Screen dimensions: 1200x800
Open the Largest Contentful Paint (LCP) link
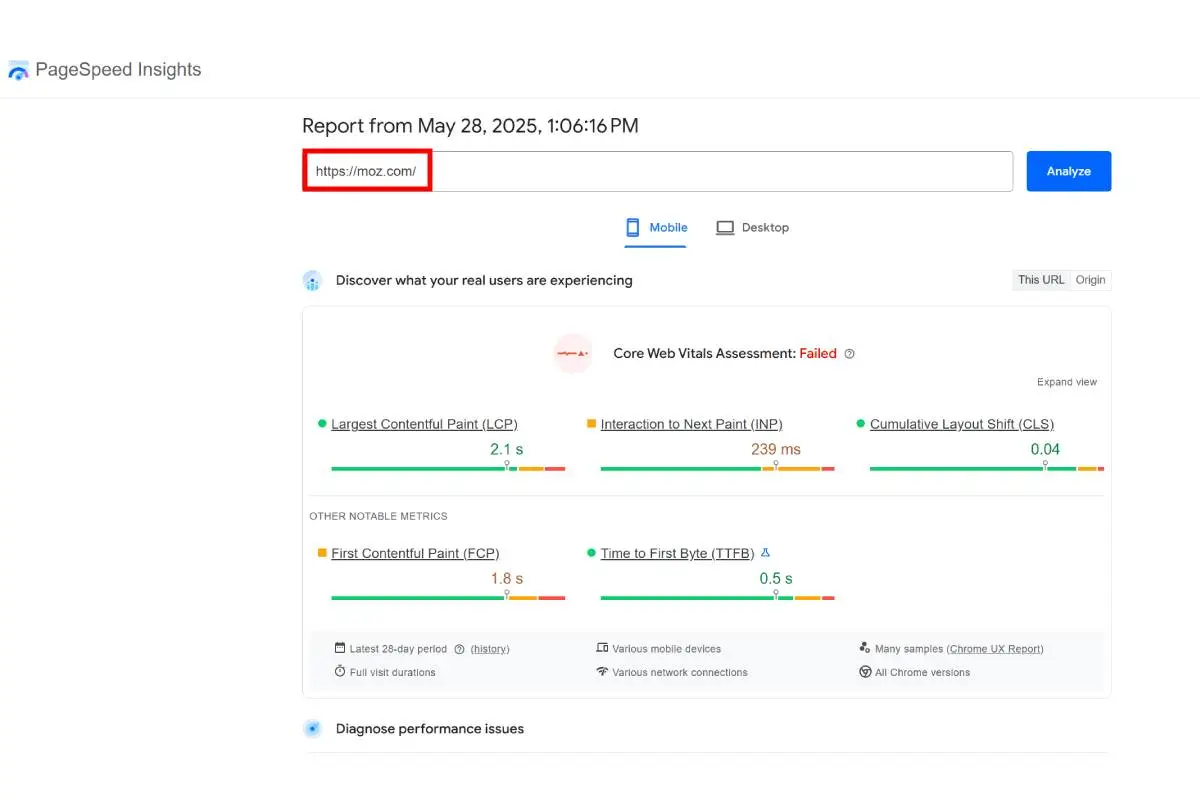(x=424, y=424)
